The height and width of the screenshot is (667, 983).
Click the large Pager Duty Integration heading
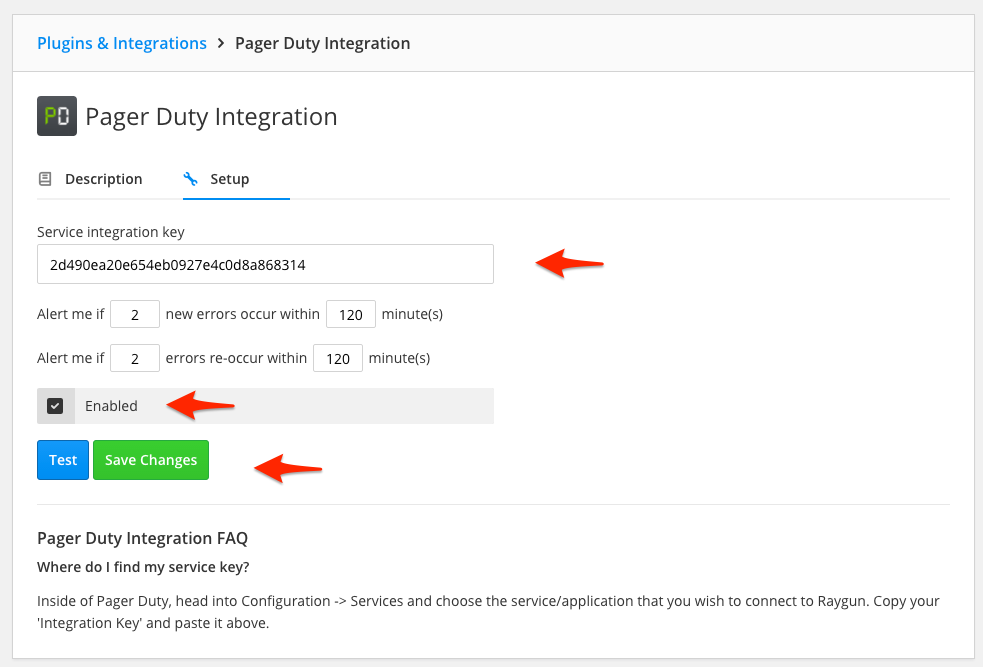coord(211,117)
